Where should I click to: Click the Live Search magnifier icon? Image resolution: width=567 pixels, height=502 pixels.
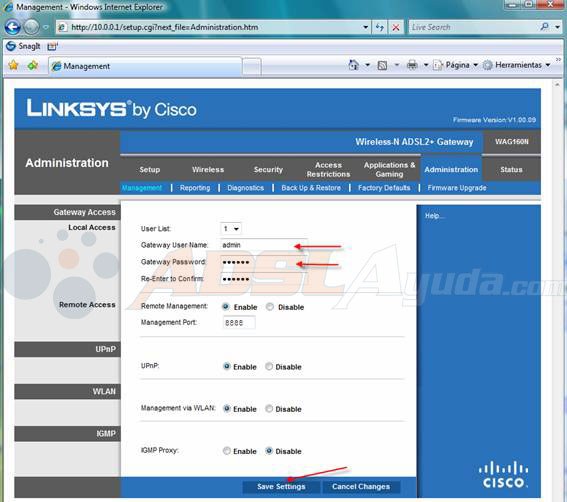tap(544, 27)
